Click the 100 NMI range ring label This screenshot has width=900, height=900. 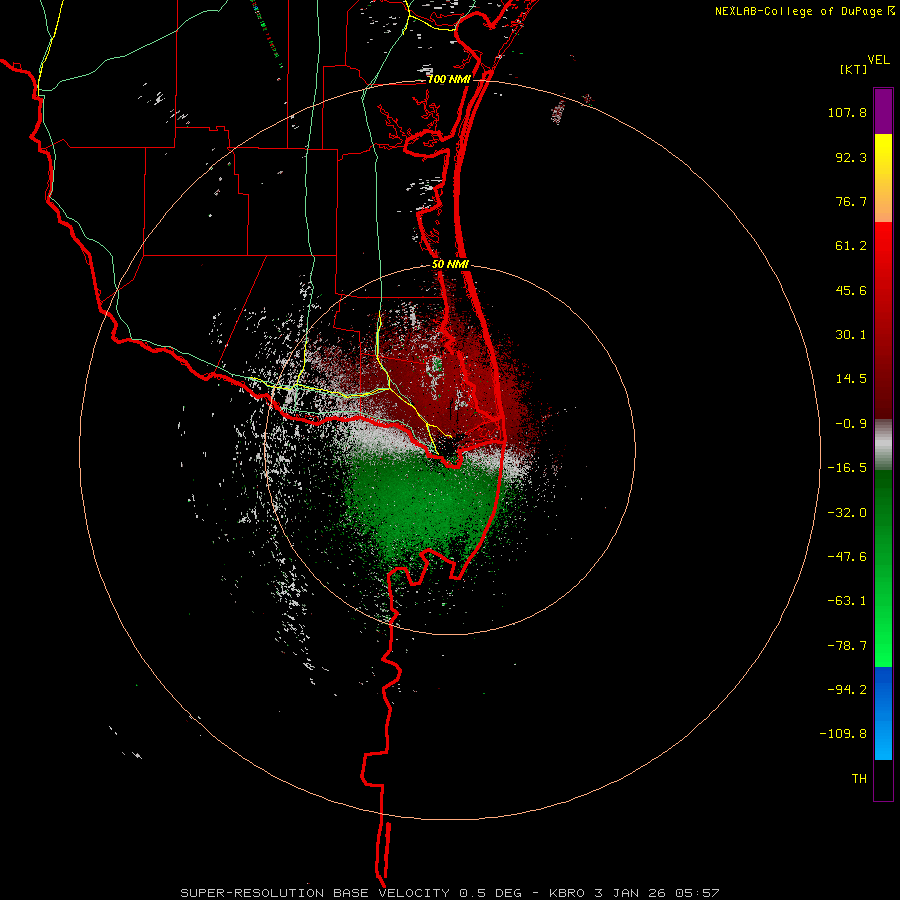(449, 79)
